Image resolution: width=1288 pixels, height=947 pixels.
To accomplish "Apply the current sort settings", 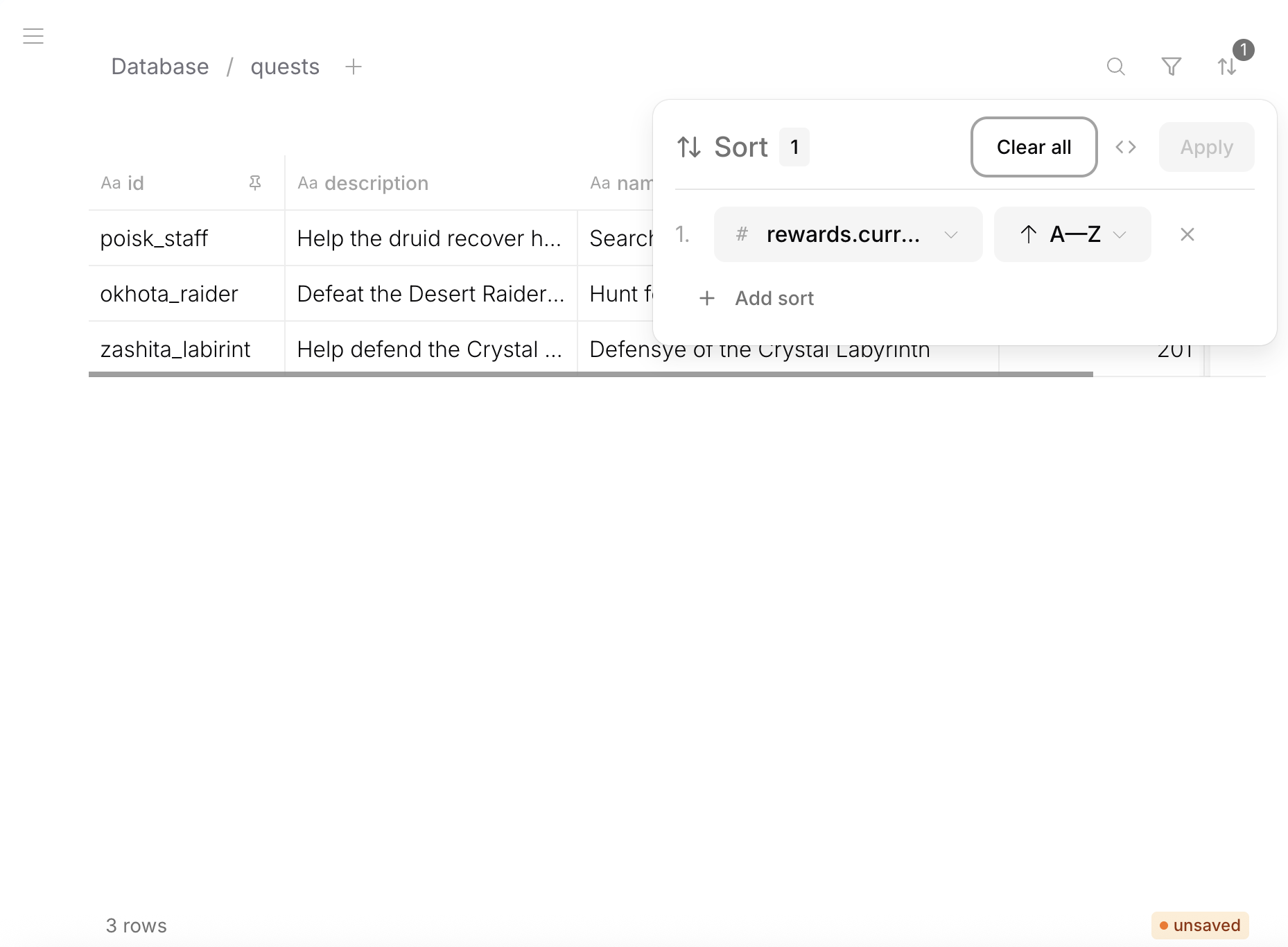I will pos(1206,147).
